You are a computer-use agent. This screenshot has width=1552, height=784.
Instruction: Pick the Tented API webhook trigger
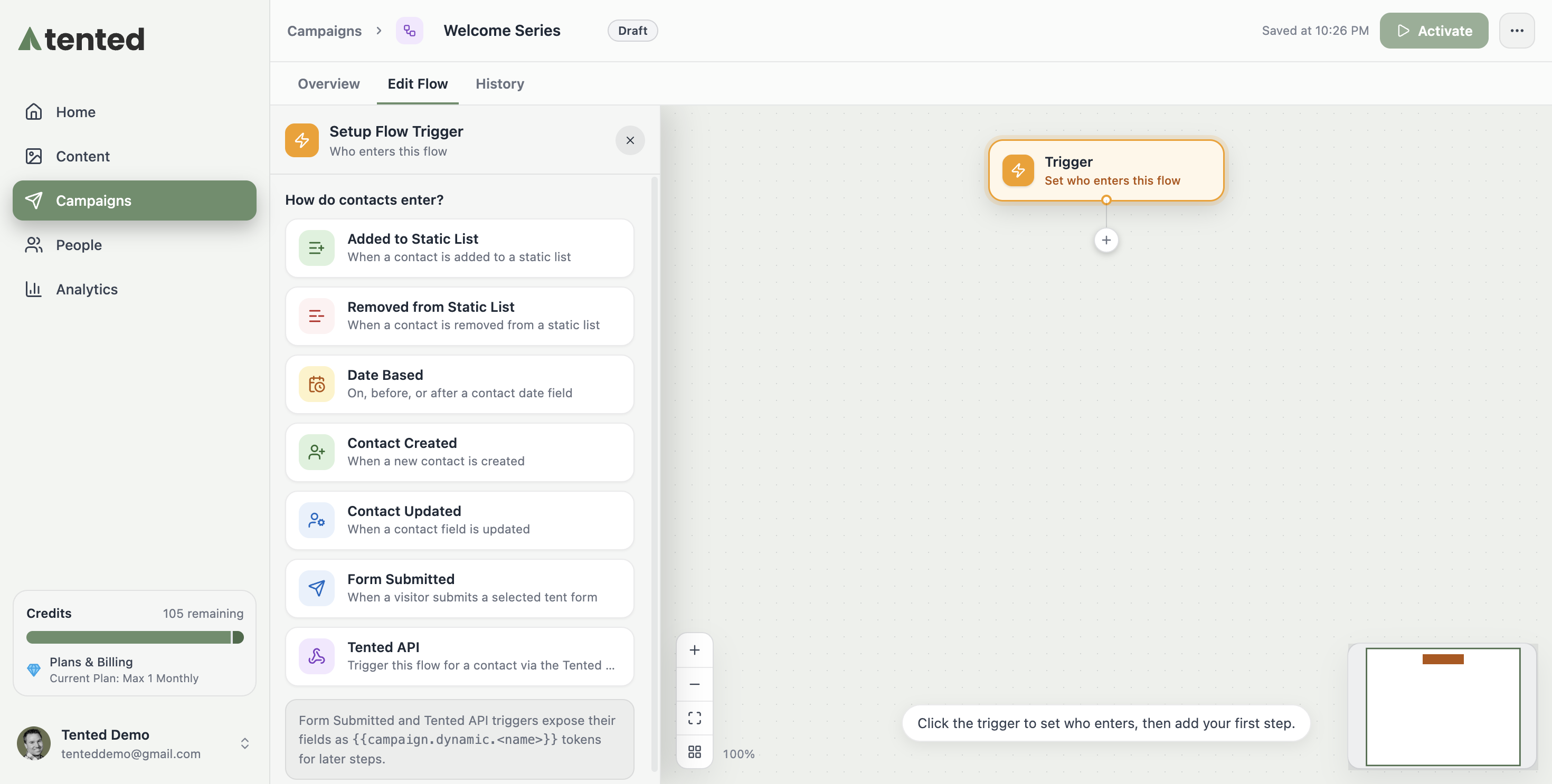[460, 656]
